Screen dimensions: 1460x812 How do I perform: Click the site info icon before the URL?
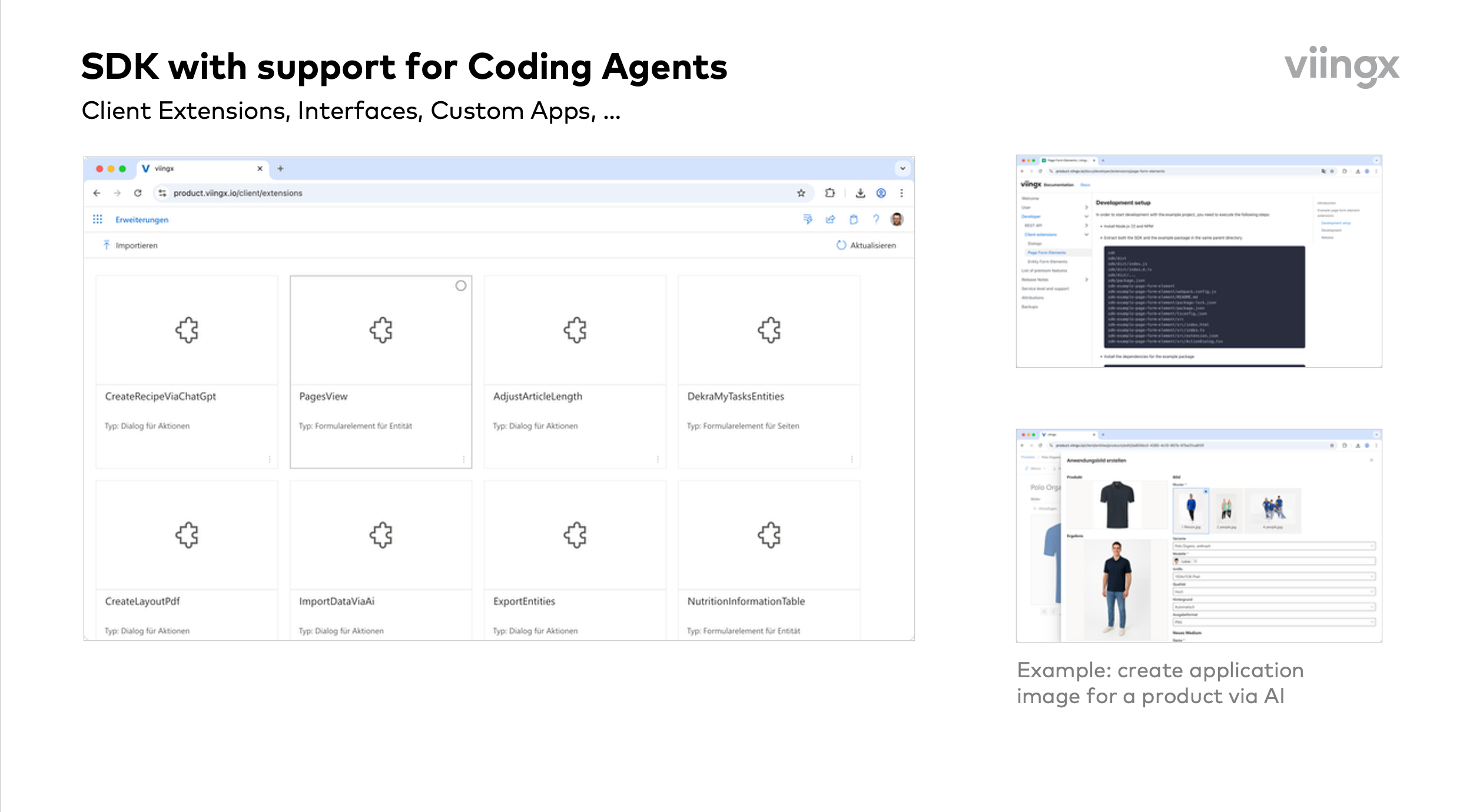tap(162, 193)
